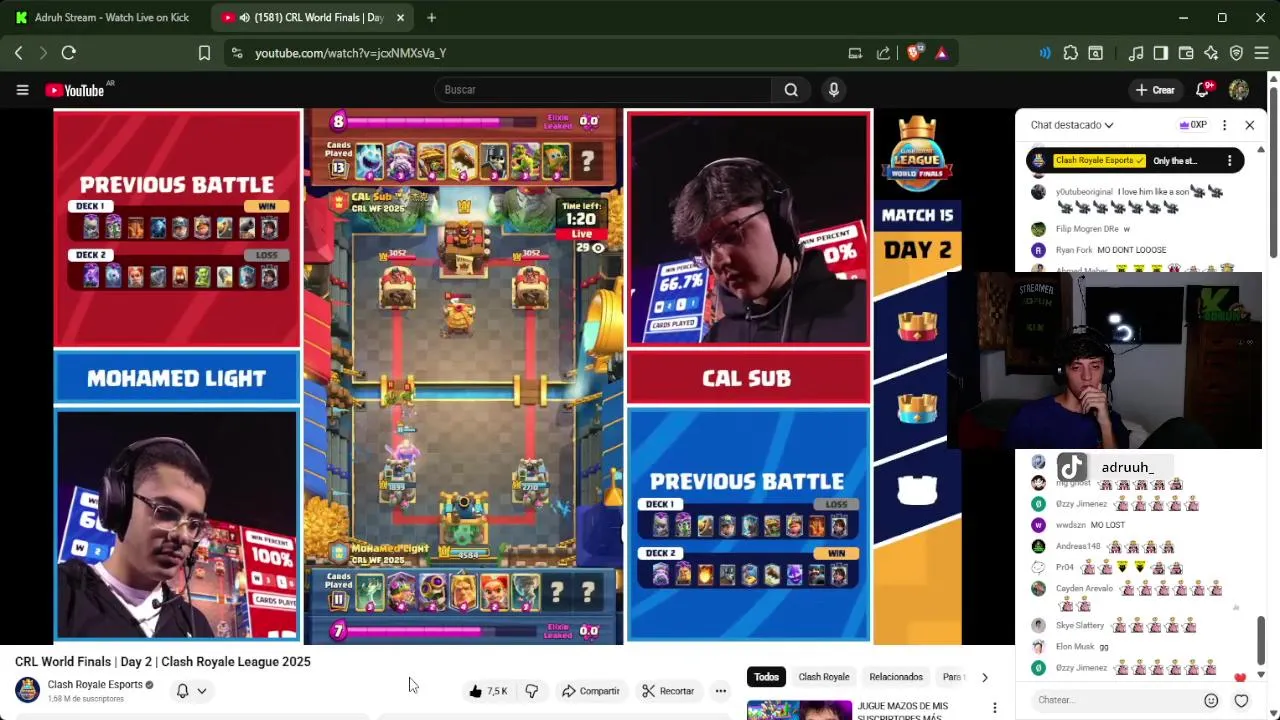Click the live video player area
This screenshot has width=1280, height=720.
click(507, 376)
